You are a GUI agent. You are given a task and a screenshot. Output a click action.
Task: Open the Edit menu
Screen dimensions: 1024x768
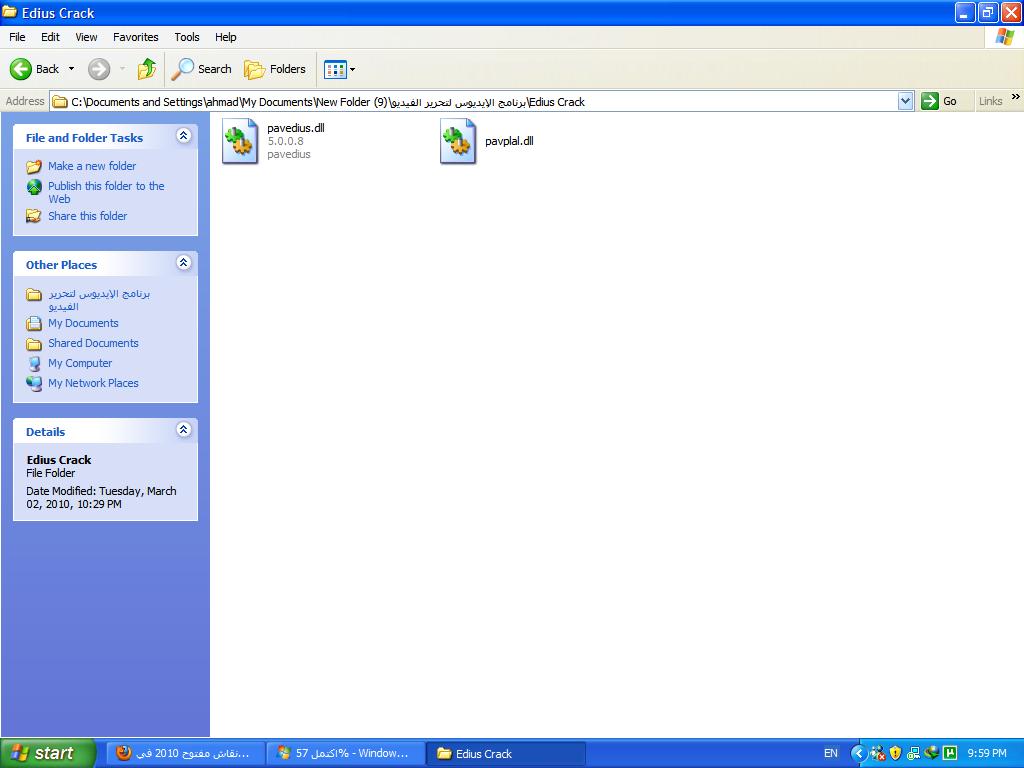click(50, 37)
